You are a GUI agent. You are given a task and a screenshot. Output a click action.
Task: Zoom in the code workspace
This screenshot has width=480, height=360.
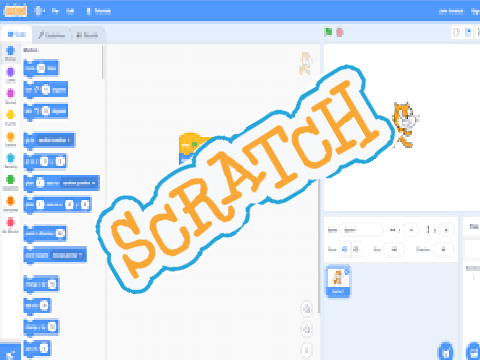coord(307,309)
